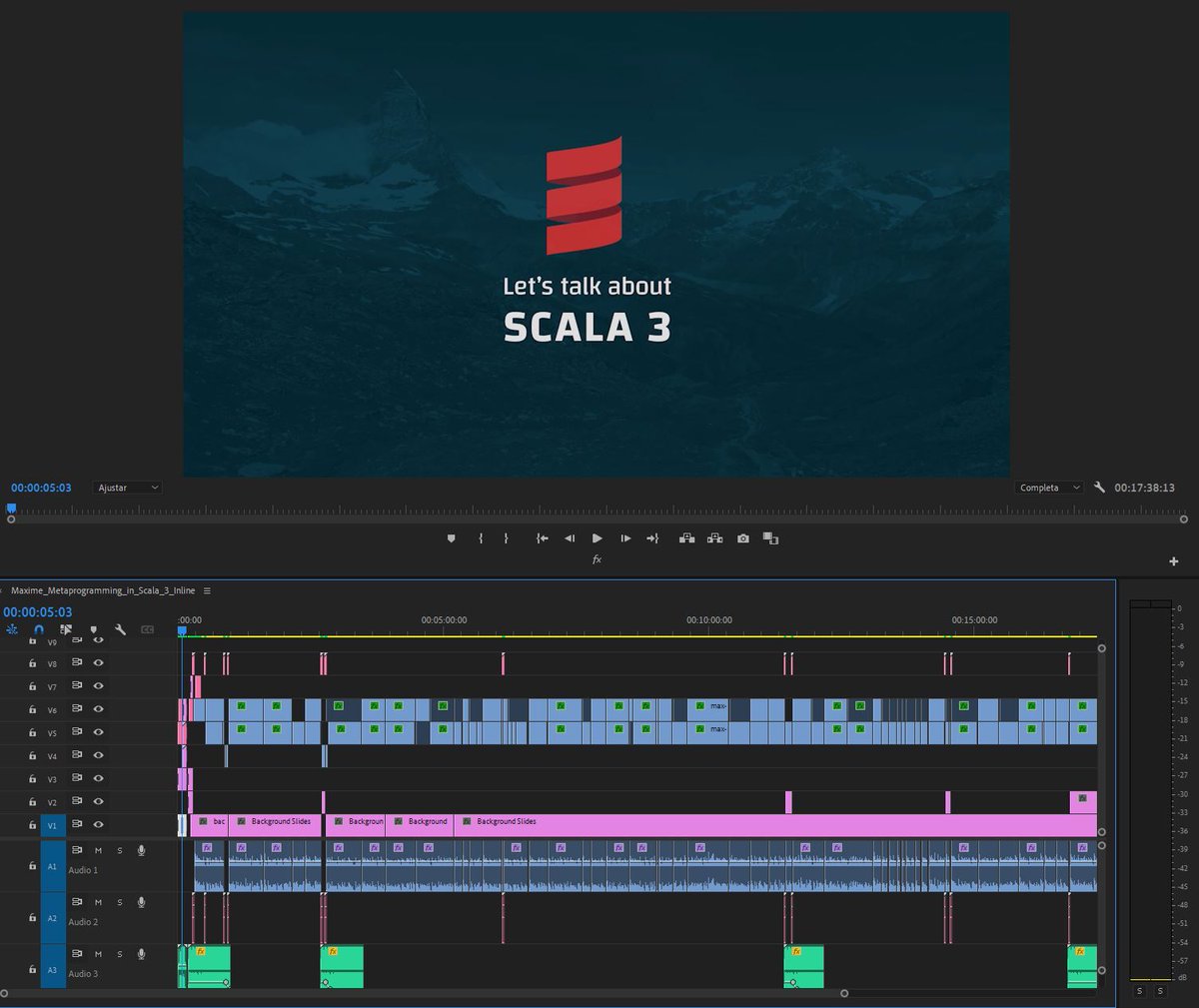Solo the Audio 3 track

pos(120,954)
